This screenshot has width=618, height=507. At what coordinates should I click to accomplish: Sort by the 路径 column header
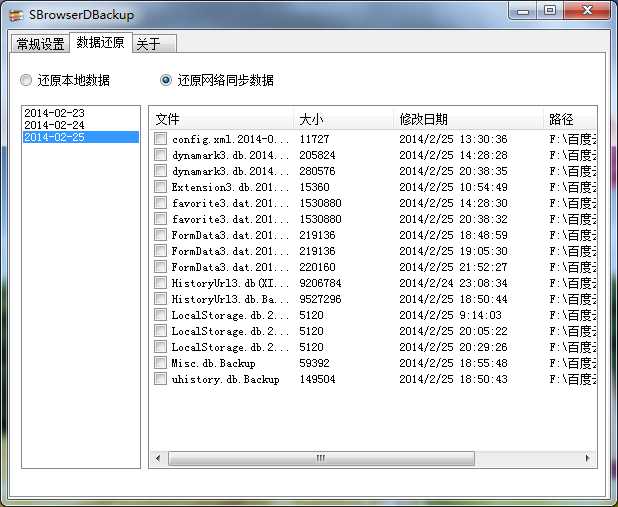(x=570, y=119)
